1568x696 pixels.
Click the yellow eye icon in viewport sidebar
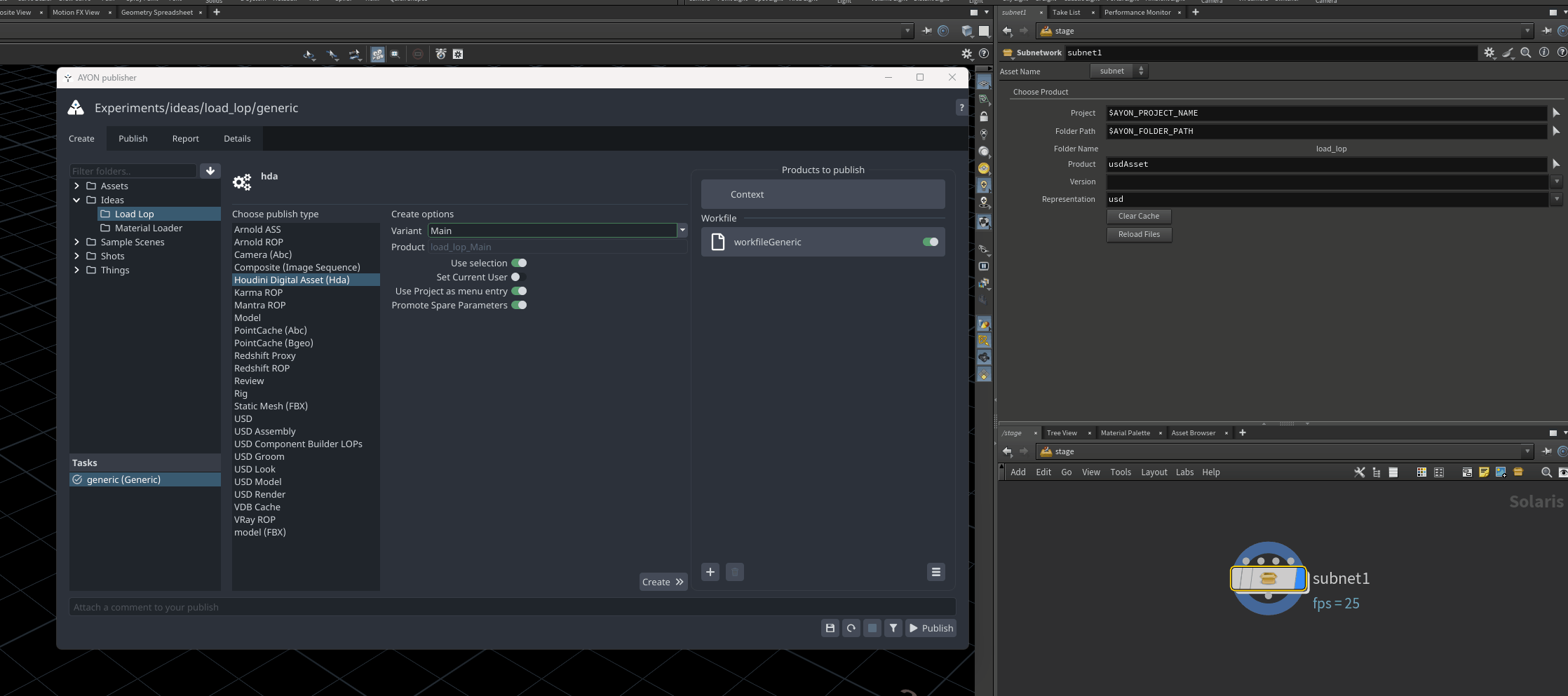(x=984, y=168)
